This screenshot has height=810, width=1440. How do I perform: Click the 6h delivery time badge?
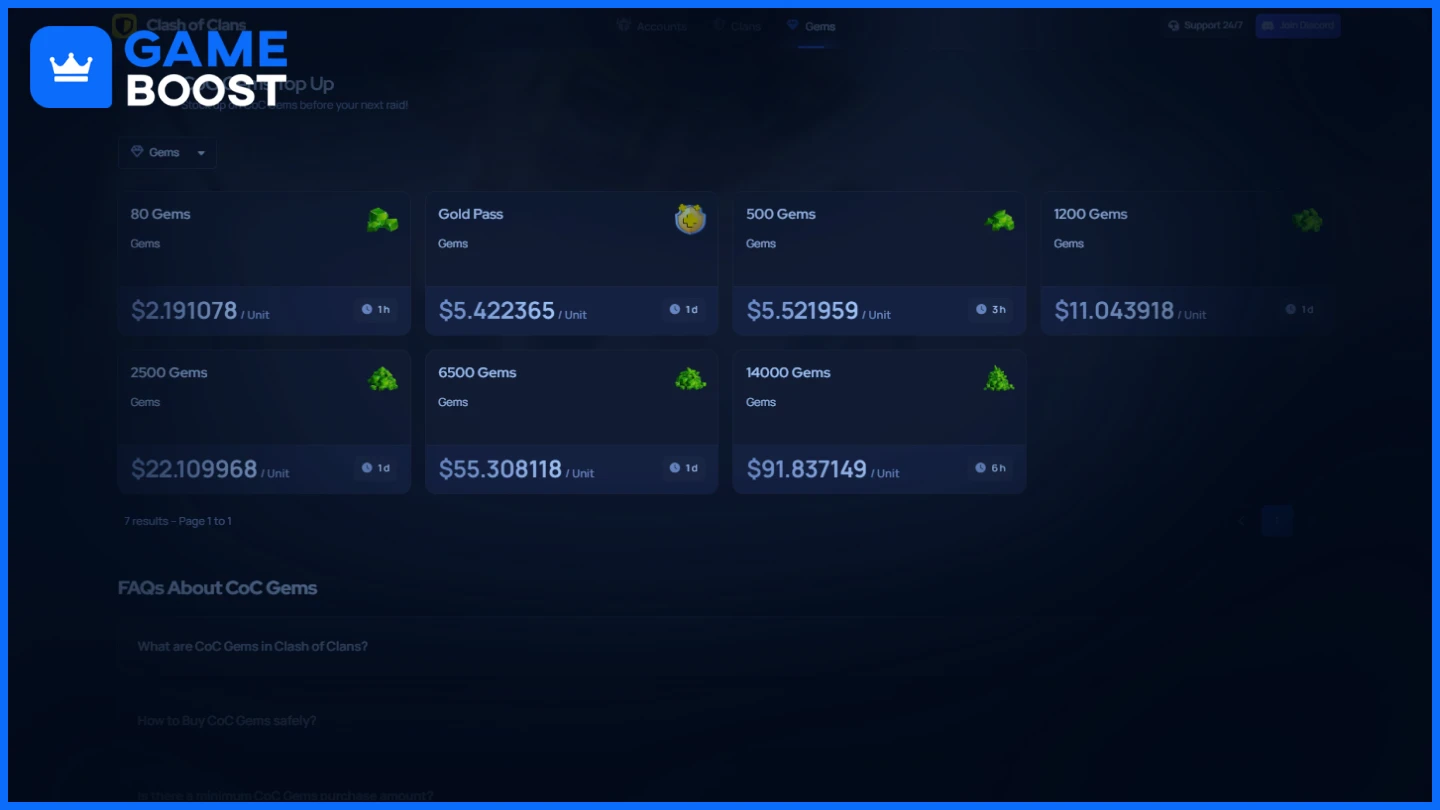tap(991, 468)
